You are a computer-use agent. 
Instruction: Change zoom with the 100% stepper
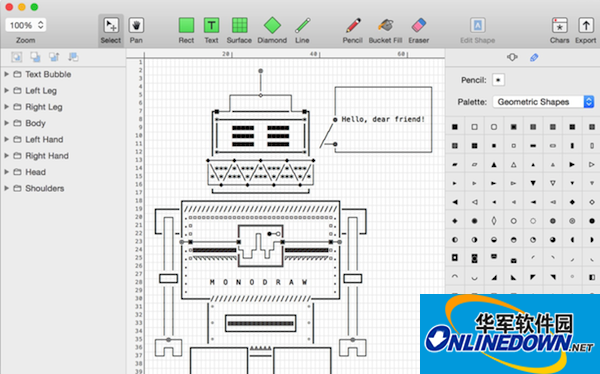(x=41, y=25)
